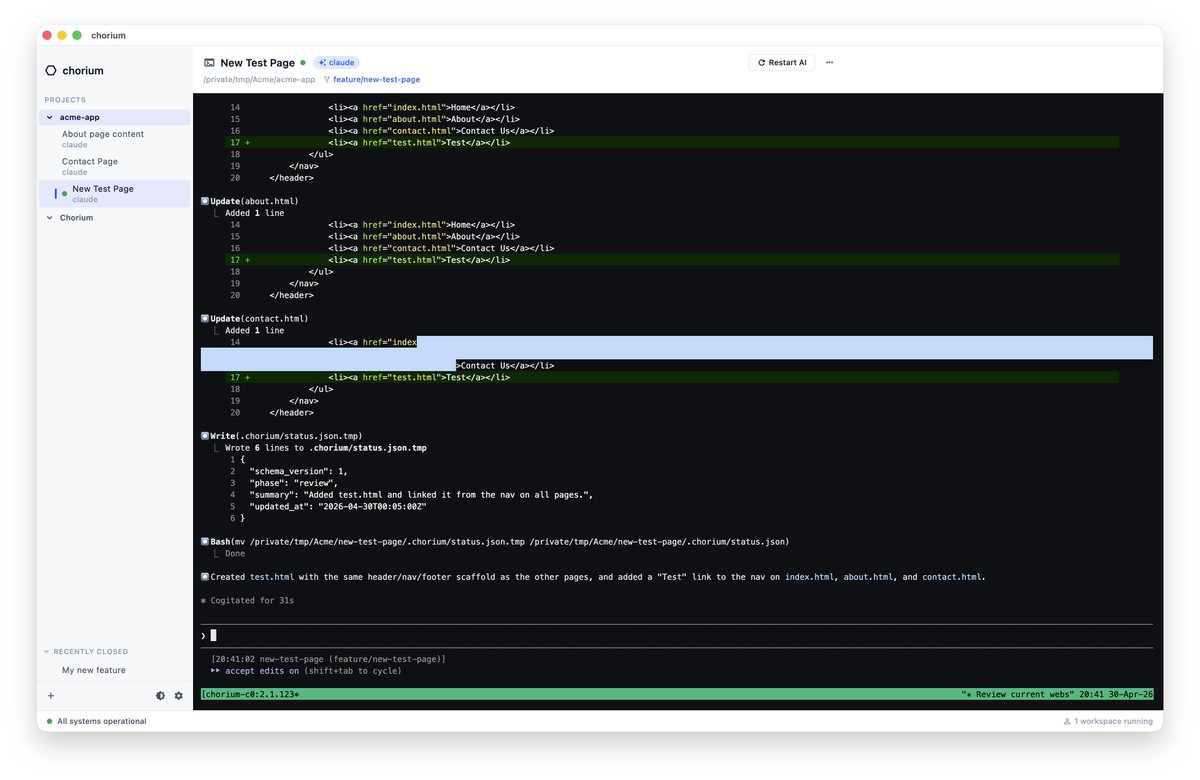Viewport: 1200px width, 780px height.
Task: Click the green dot beside New Test Page sidebar item
Action: pyautogui.click(x=65, y=194)
